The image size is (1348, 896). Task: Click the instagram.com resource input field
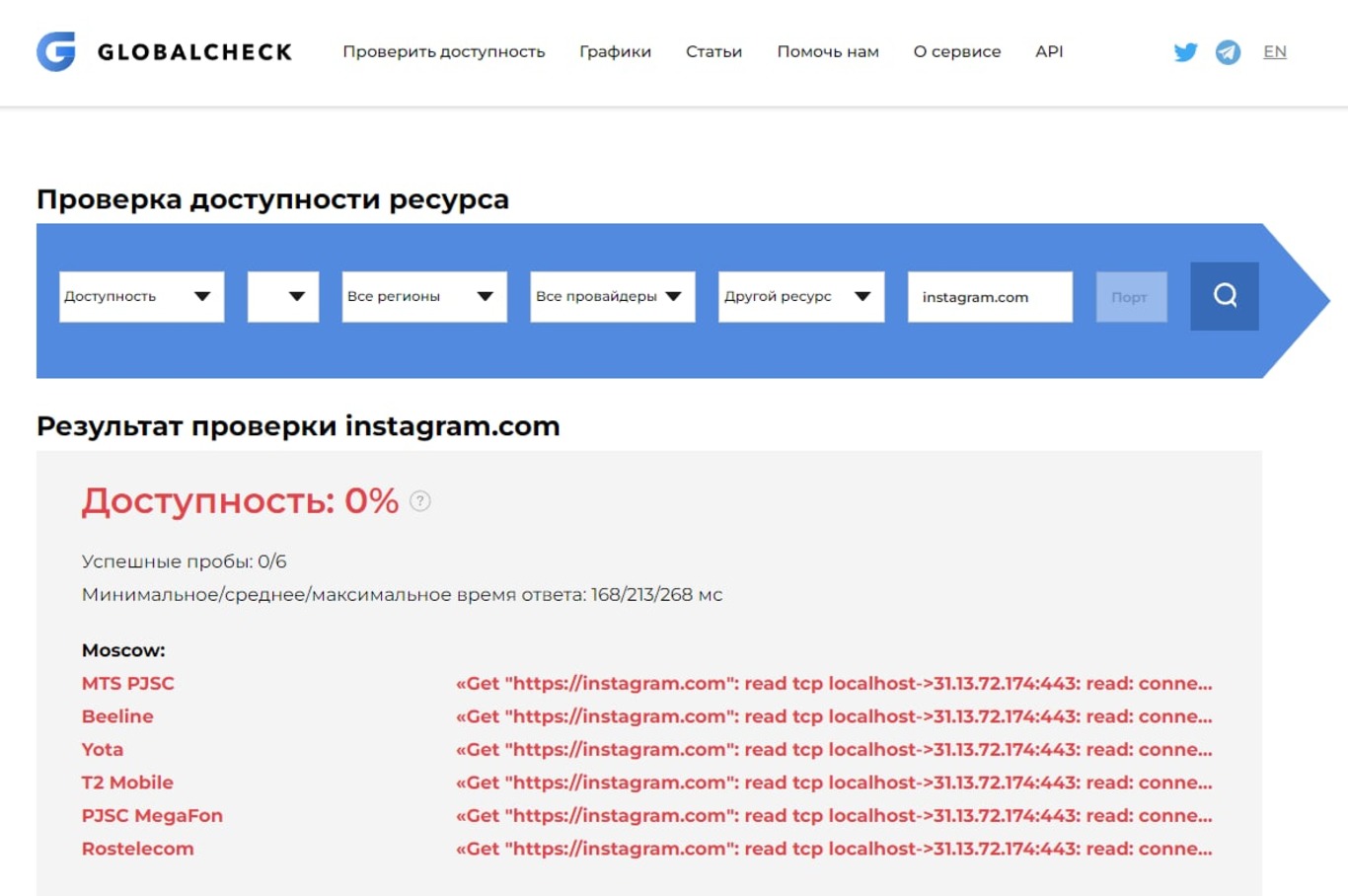pyautogui.click(x=989, y=296)
